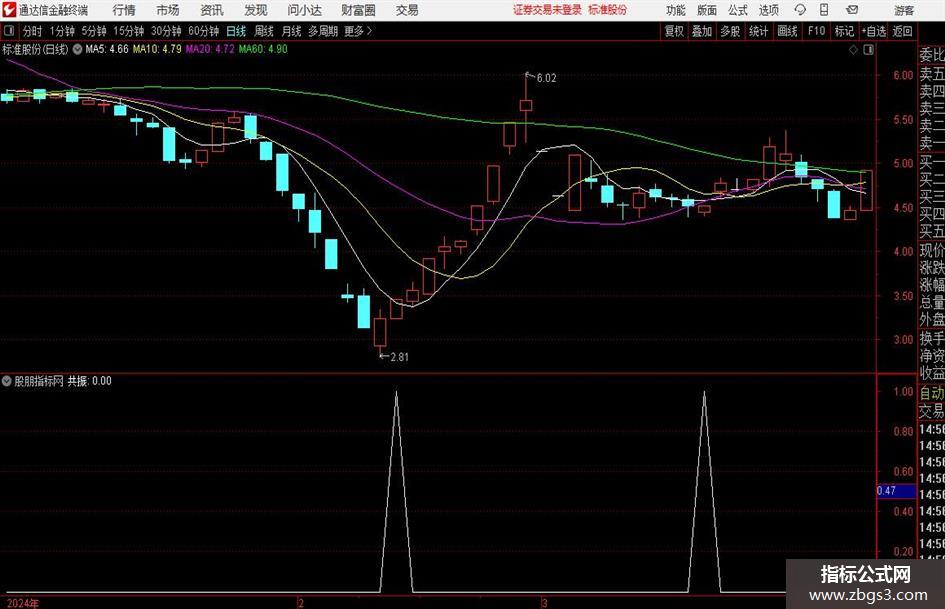Viewport: 945px width, 609px height.
Task: Add stock with +自选 button
Action: point(874,31)
